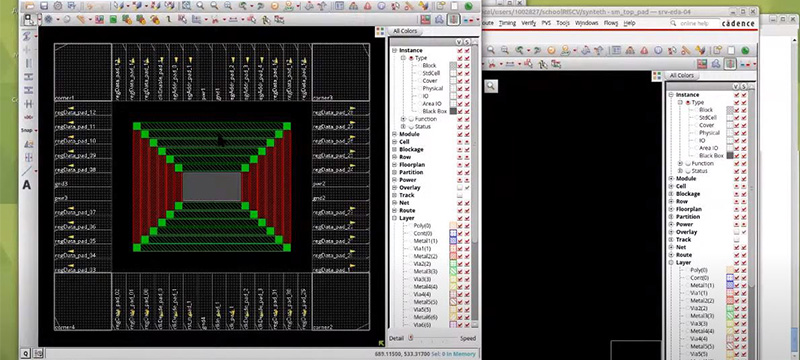Screen dimensions: 800x360
Task: Click the open folder icon in left window toolbar
Action: pyautogui.click(x=30, y=6)
